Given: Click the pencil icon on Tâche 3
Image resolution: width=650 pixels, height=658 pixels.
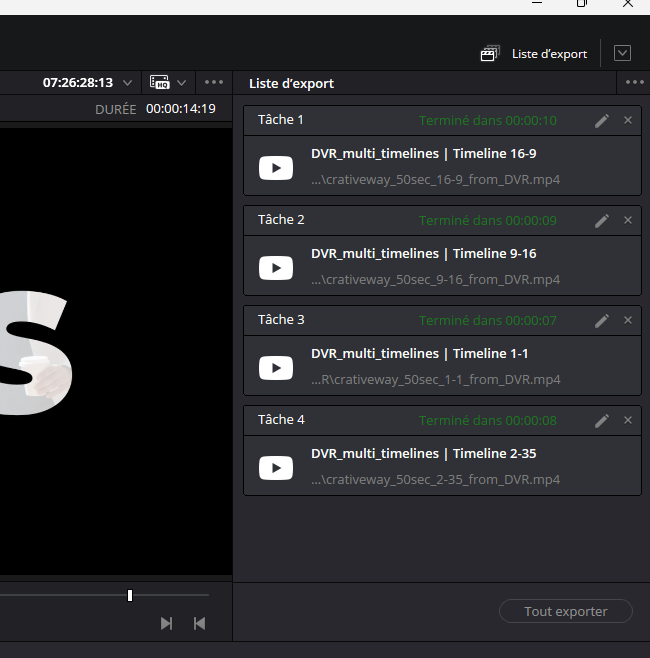Looking at the screenshot, I should point(601,320).
